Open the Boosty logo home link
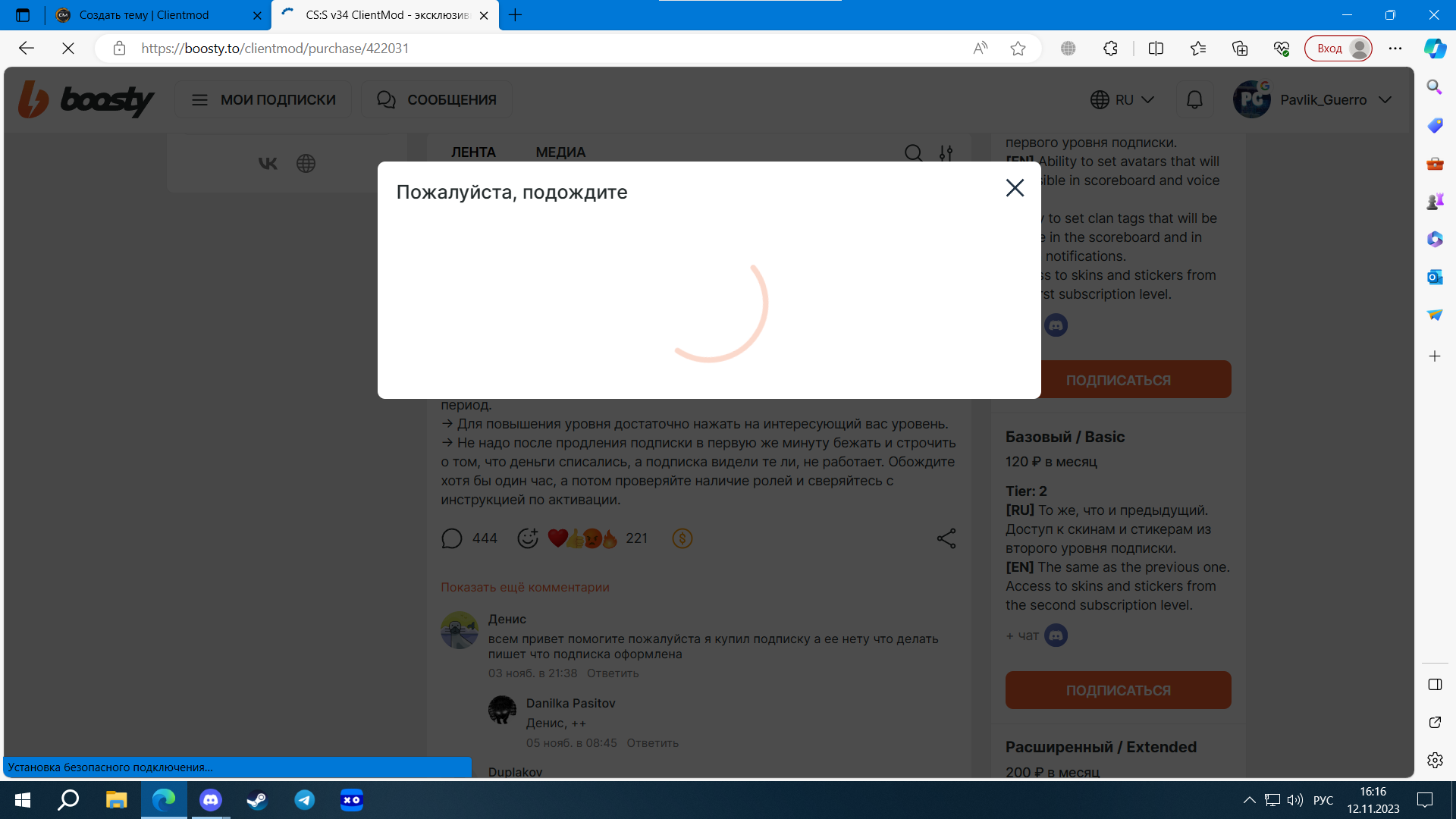 (x=86, y=99)
